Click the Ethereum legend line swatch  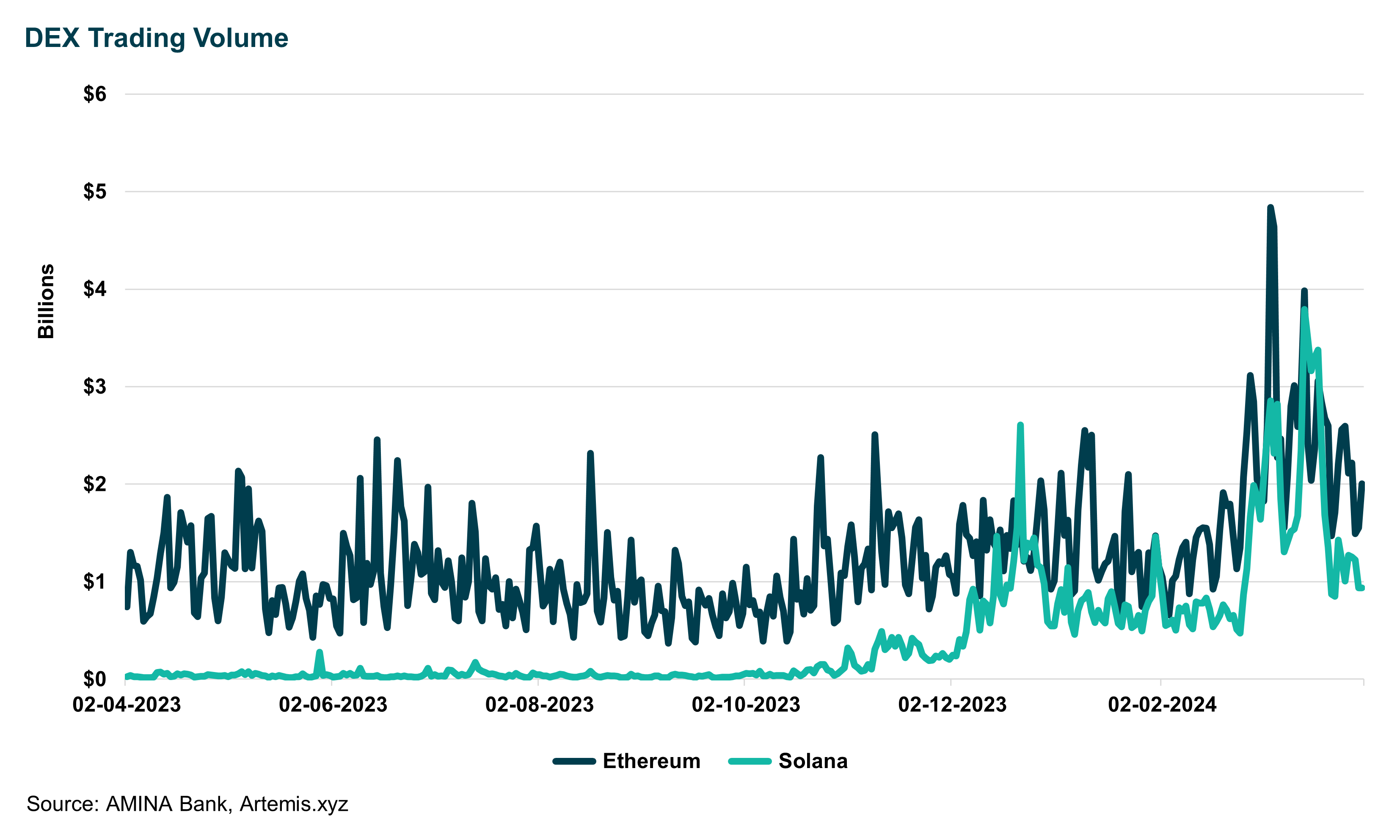pyautogui.click(x=574, y=761)
